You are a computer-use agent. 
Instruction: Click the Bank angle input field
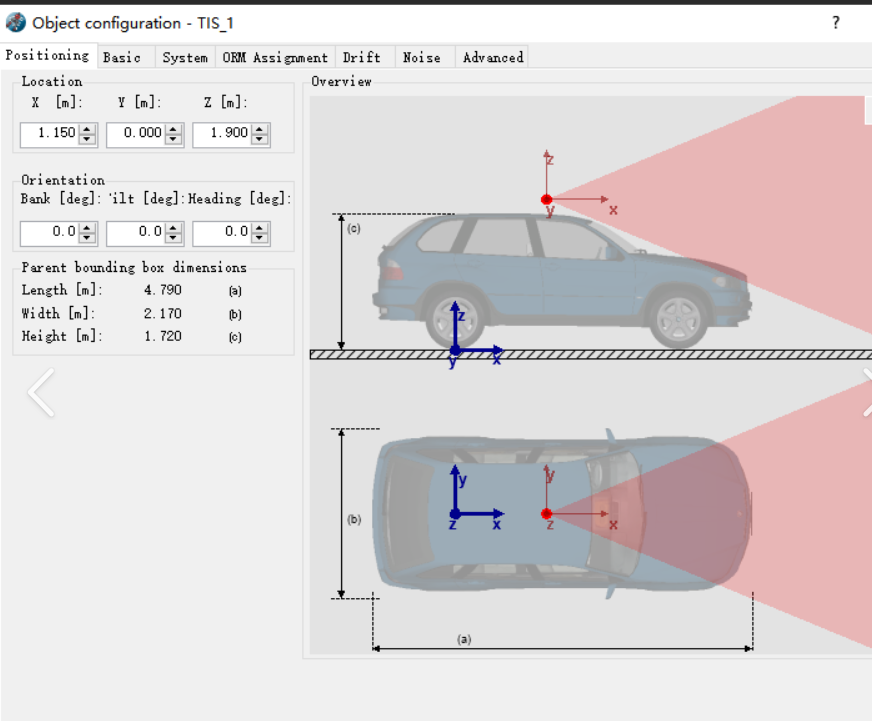tap(49, 233)
